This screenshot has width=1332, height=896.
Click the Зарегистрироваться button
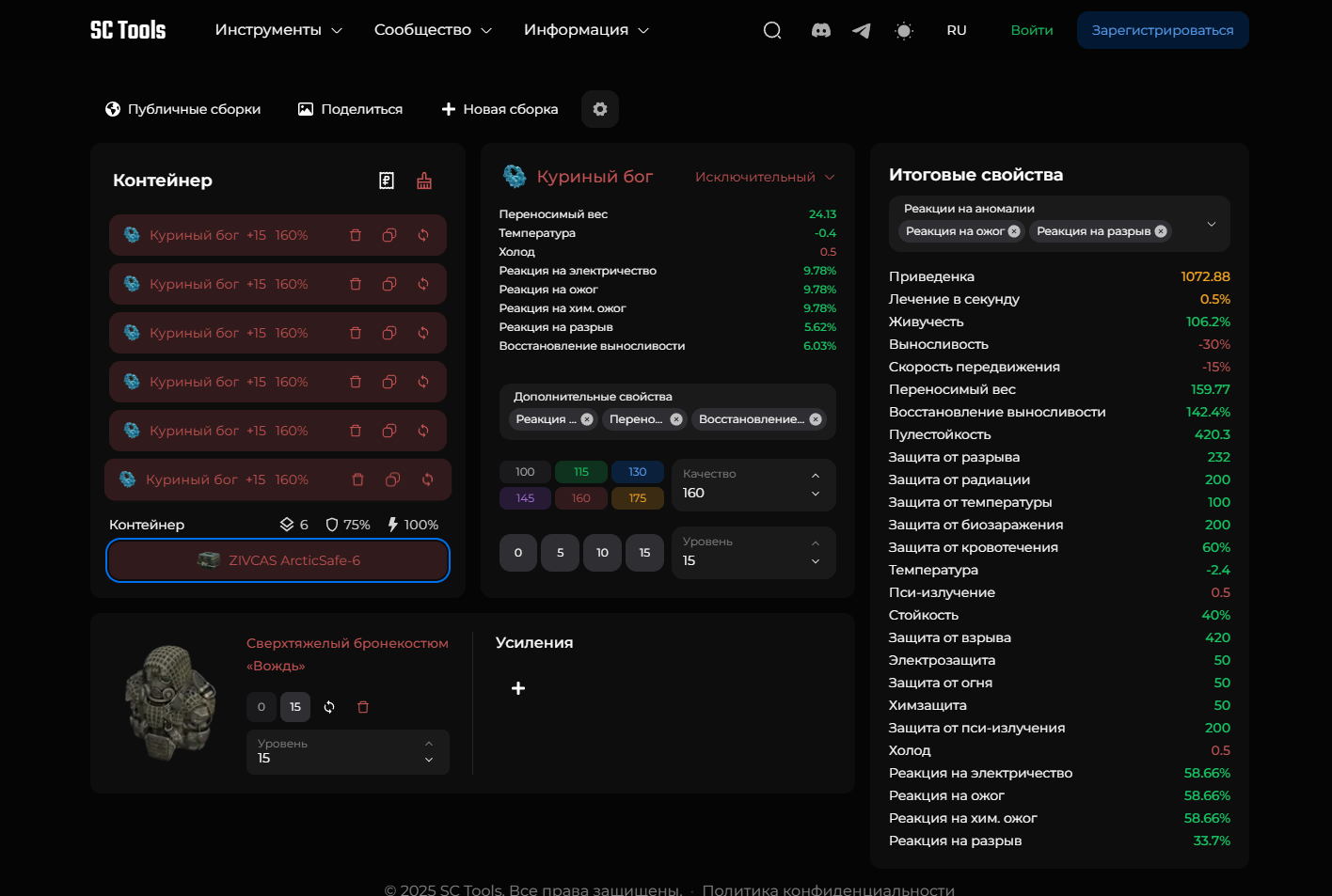click(x=1163, y=30)
